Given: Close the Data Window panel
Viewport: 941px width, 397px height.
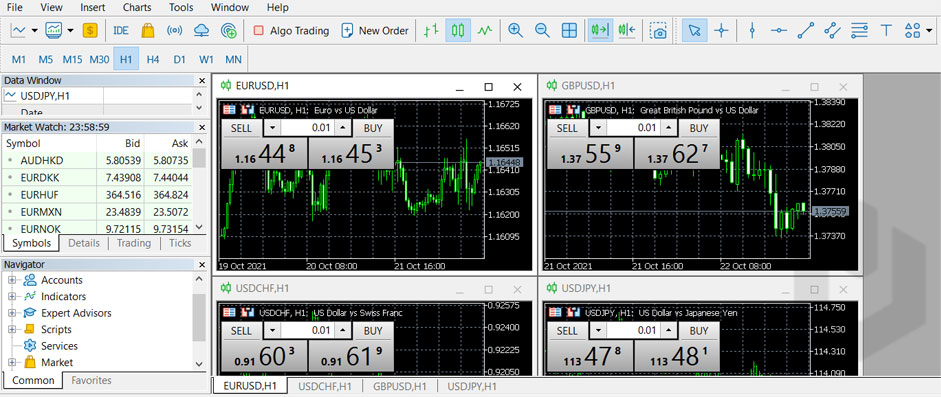Looking at the screenshot, I should 202,80.
